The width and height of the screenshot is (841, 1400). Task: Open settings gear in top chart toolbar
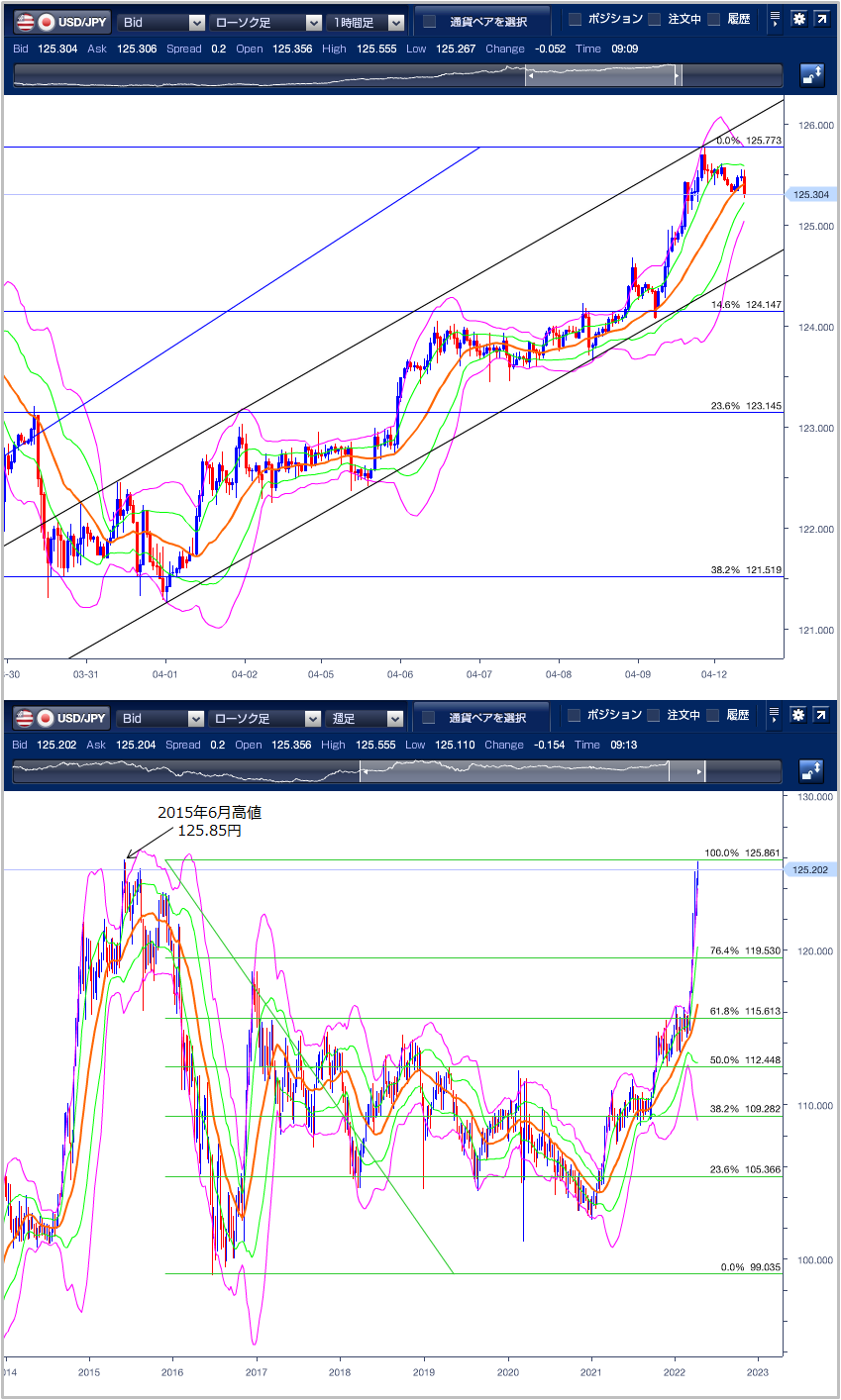tap(798, 20)
